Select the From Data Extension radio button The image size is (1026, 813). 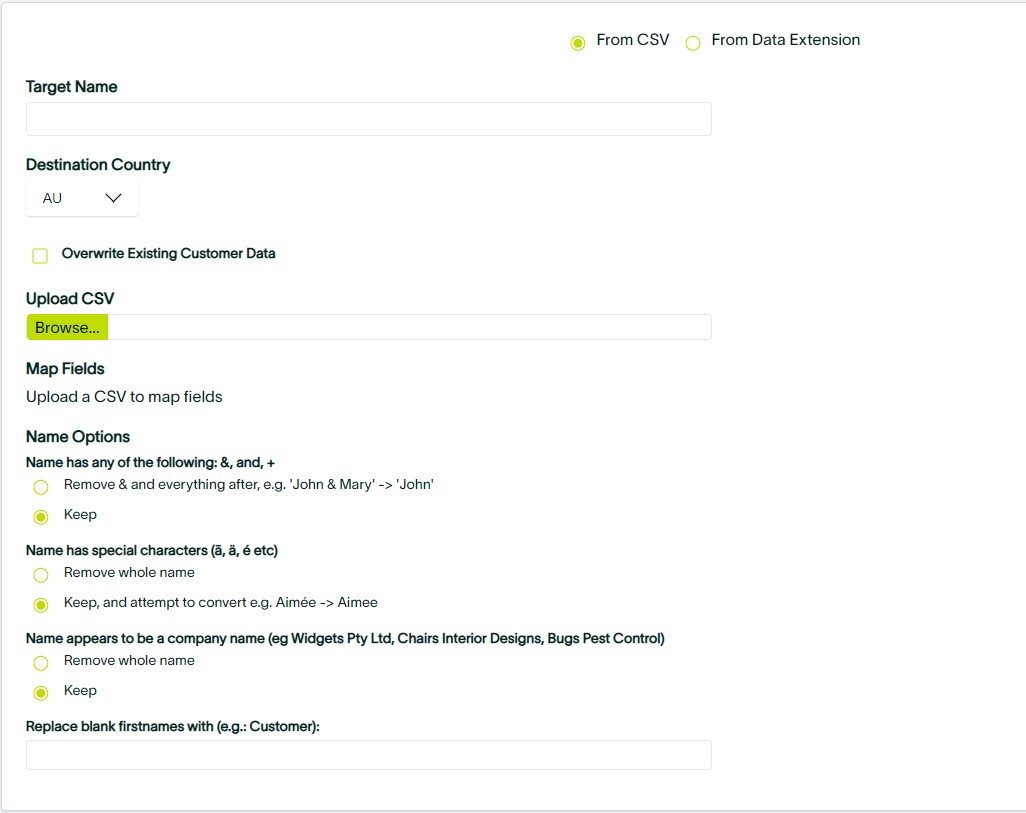[x=692, y=43]
